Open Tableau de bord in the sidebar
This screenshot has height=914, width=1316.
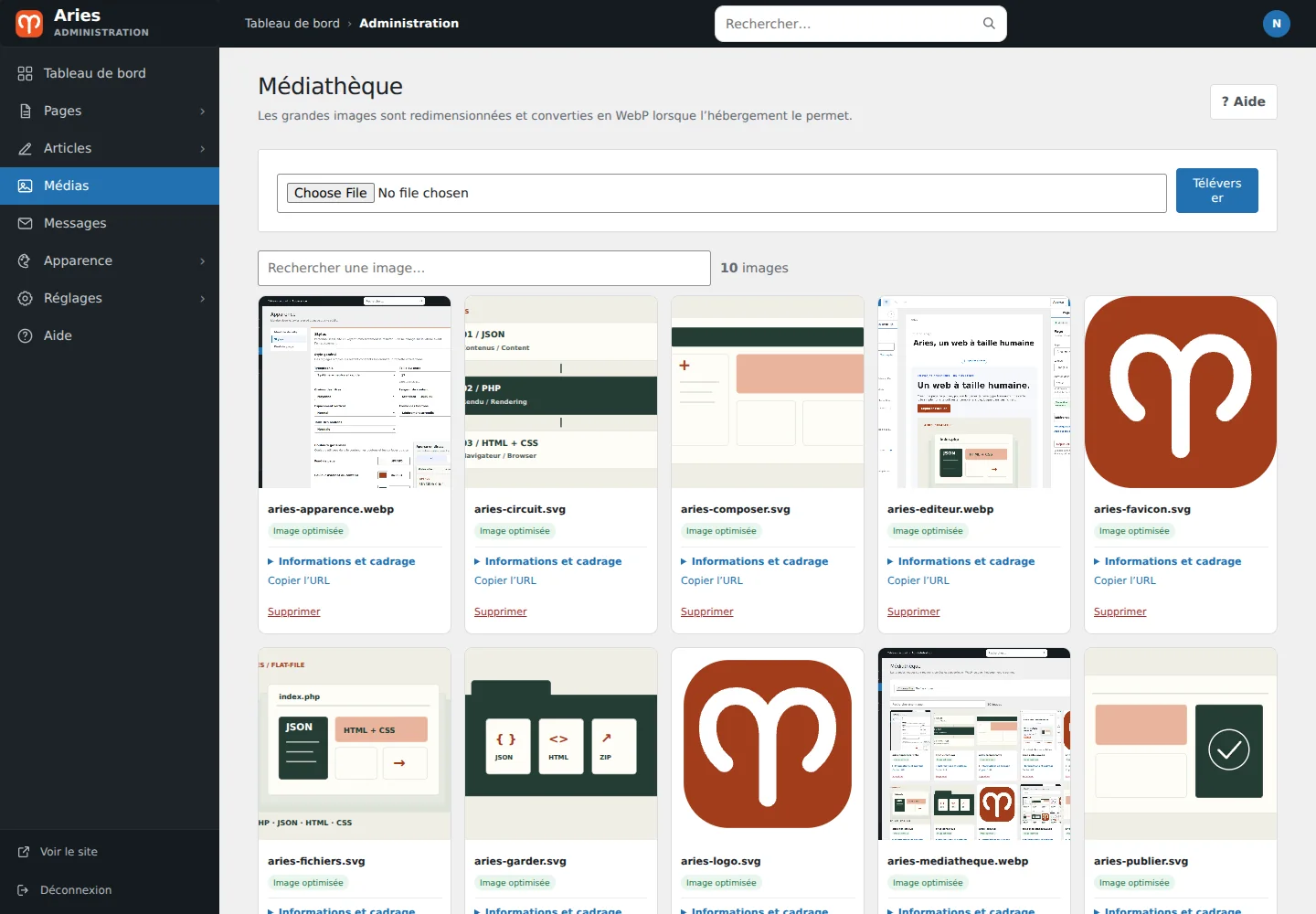click(110, 73)
